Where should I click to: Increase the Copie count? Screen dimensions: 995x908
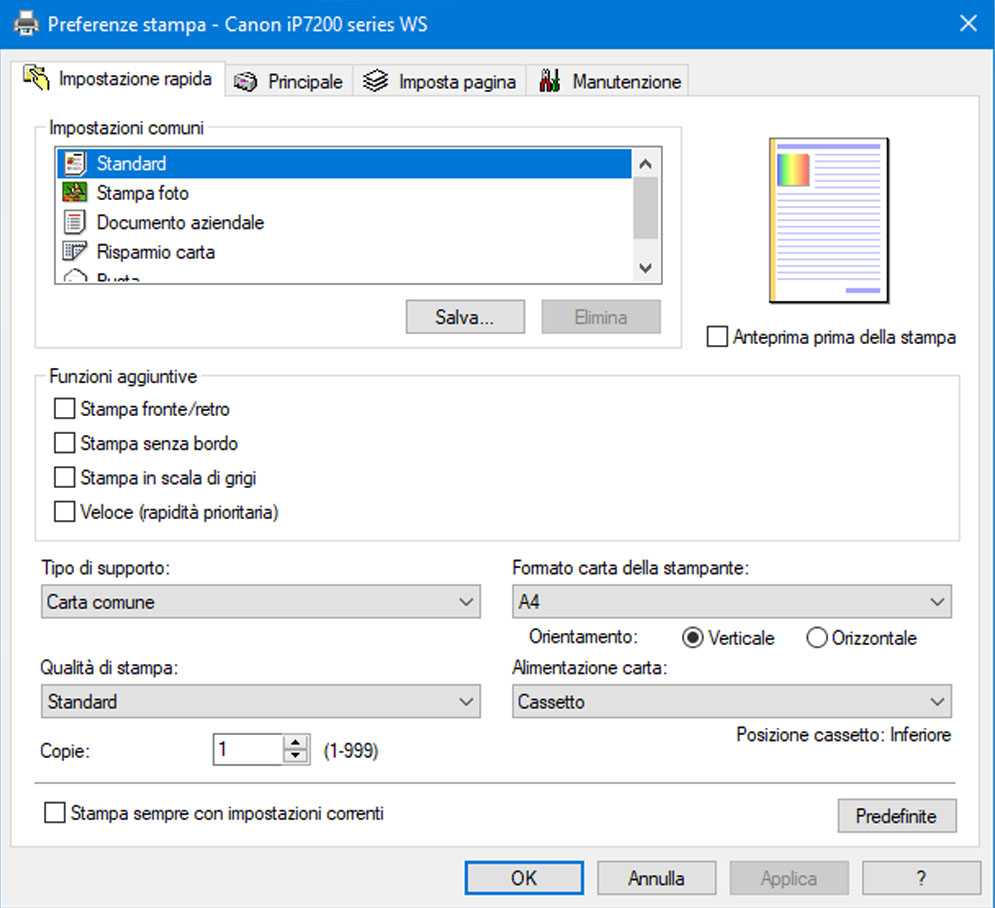point(295,742)
